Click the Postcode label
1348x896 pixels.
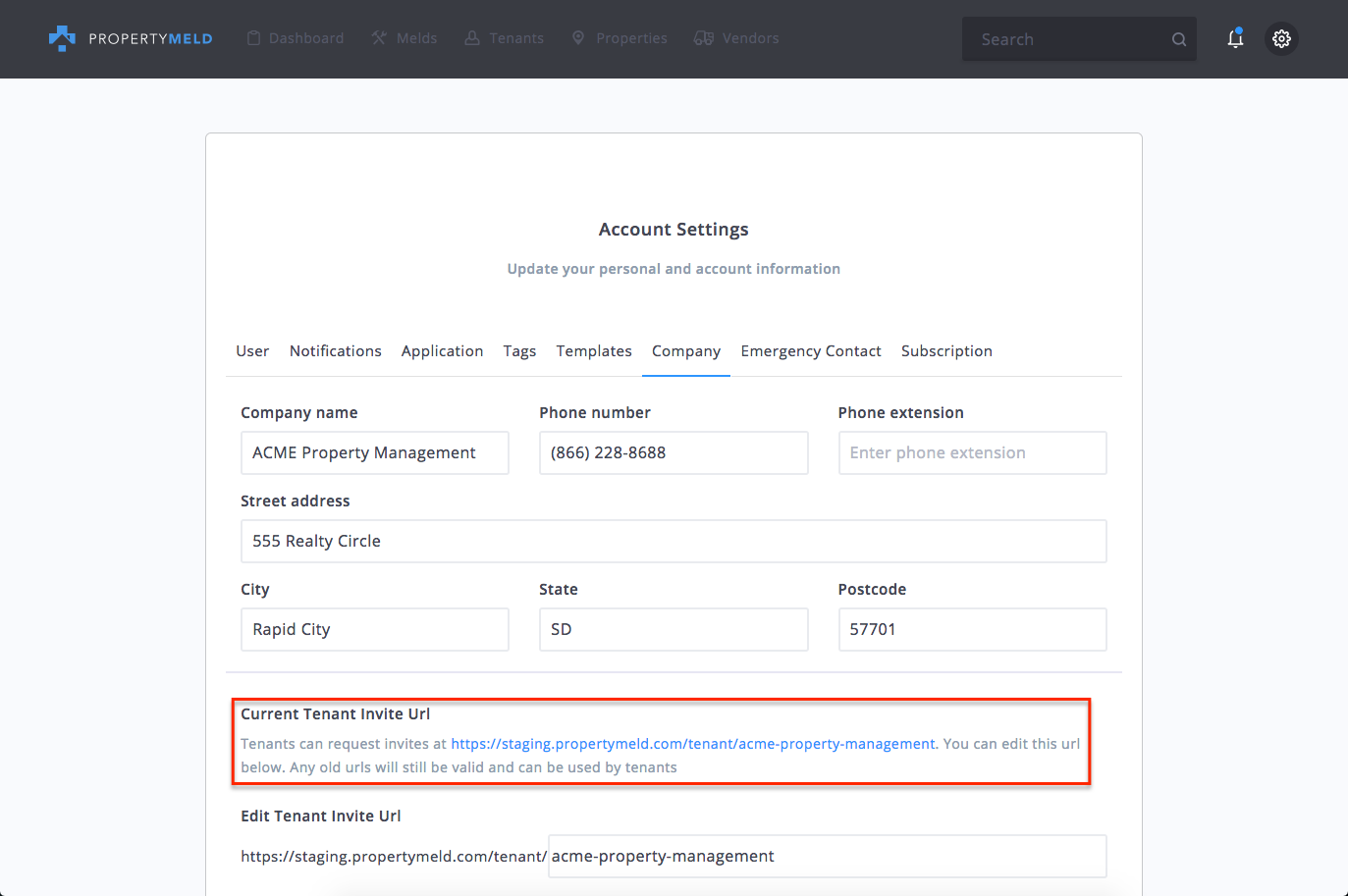872,590
